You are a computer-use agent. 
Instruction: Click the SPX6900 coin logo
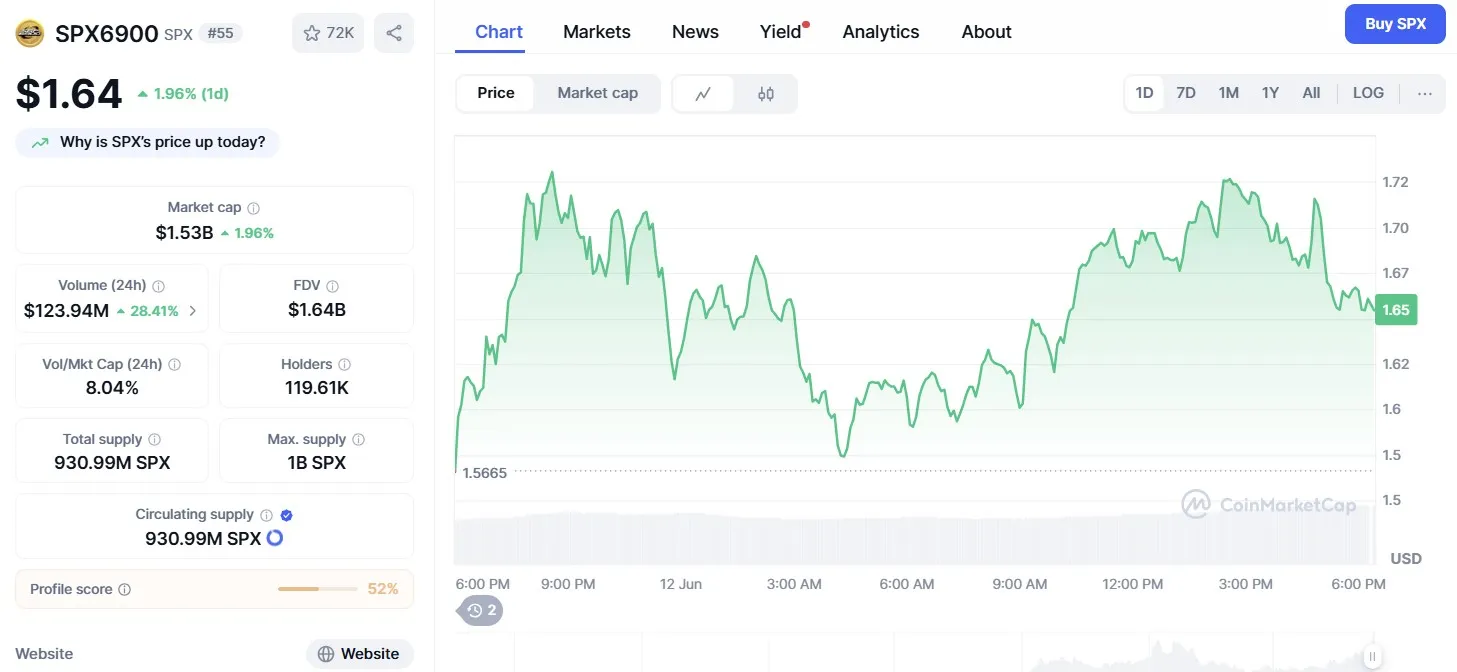click(30, 34)
